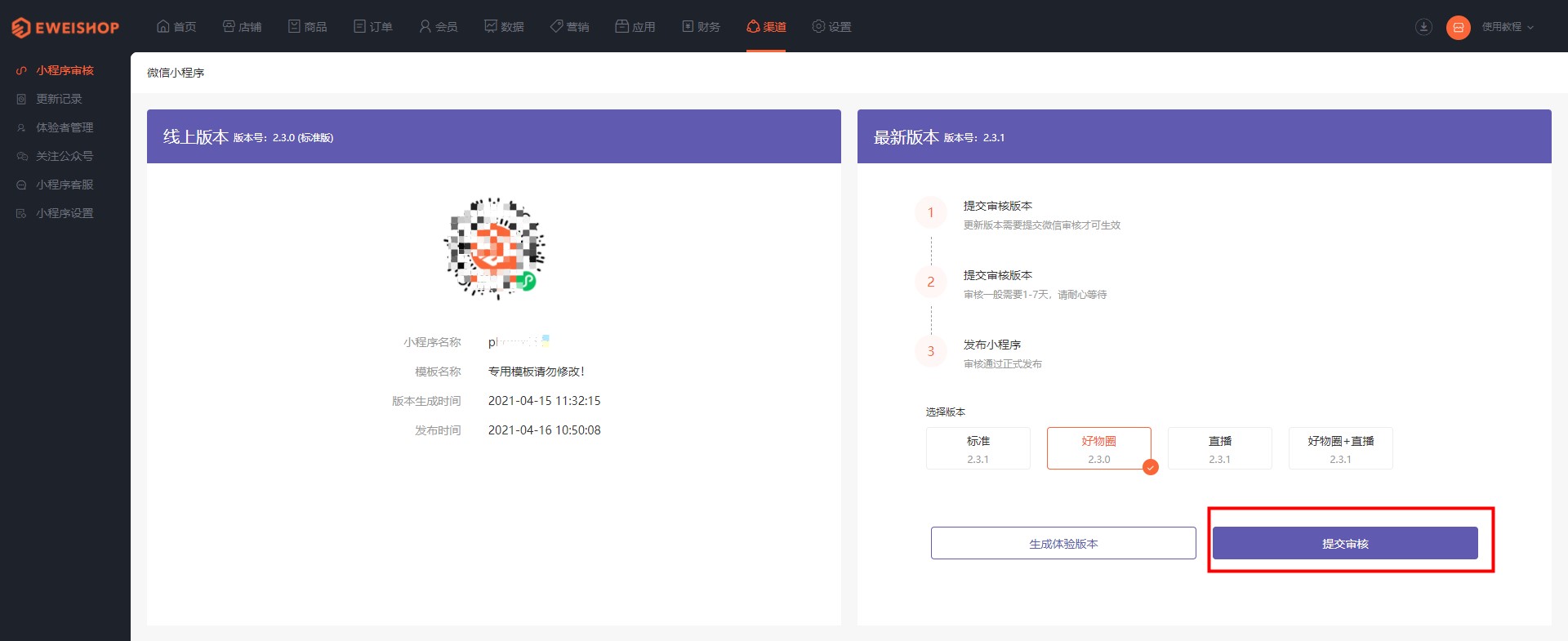Click the store icon beside 店铺
The width and height of the screenshot is (1568, 641).
coord(229,26)
